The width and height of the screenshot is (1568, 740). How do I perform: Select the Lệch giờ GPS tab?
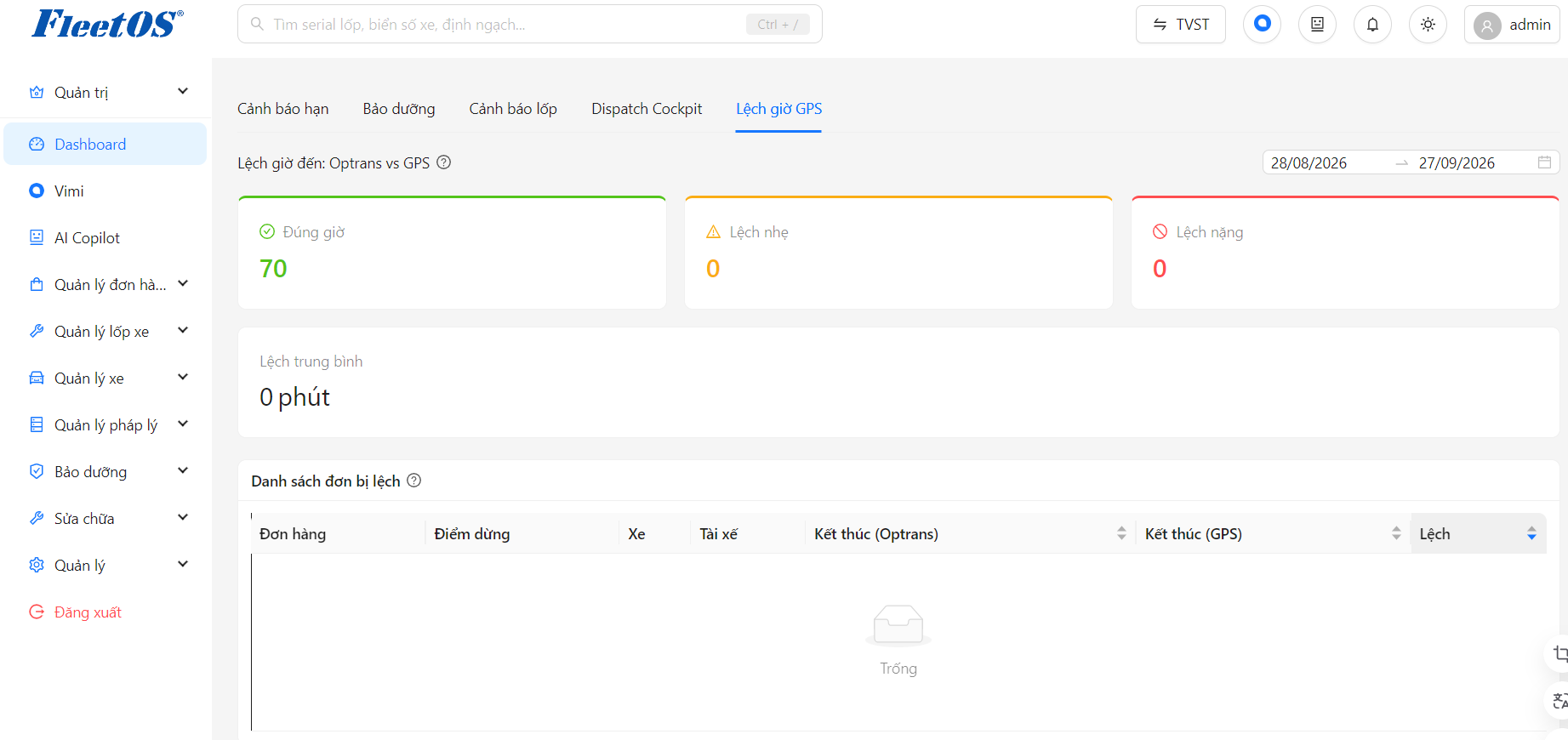(x=779, y=109)
